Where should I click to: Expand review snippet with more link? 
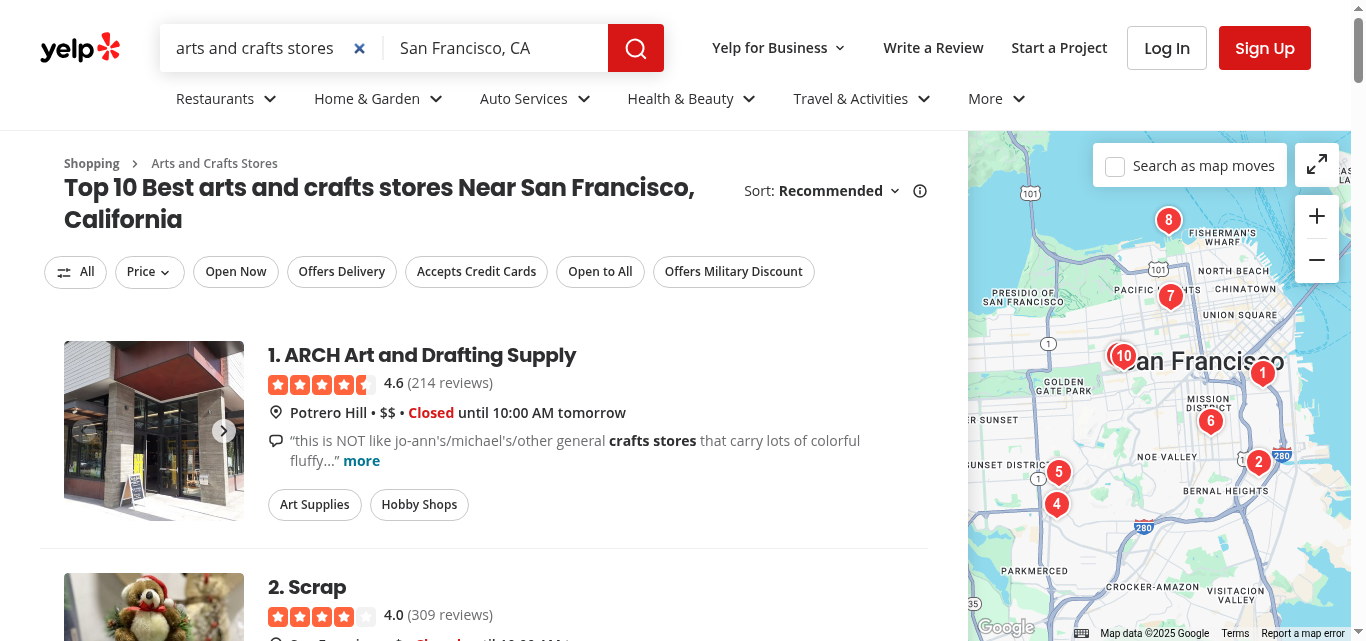pyautogui.click(x=362, y=461)
